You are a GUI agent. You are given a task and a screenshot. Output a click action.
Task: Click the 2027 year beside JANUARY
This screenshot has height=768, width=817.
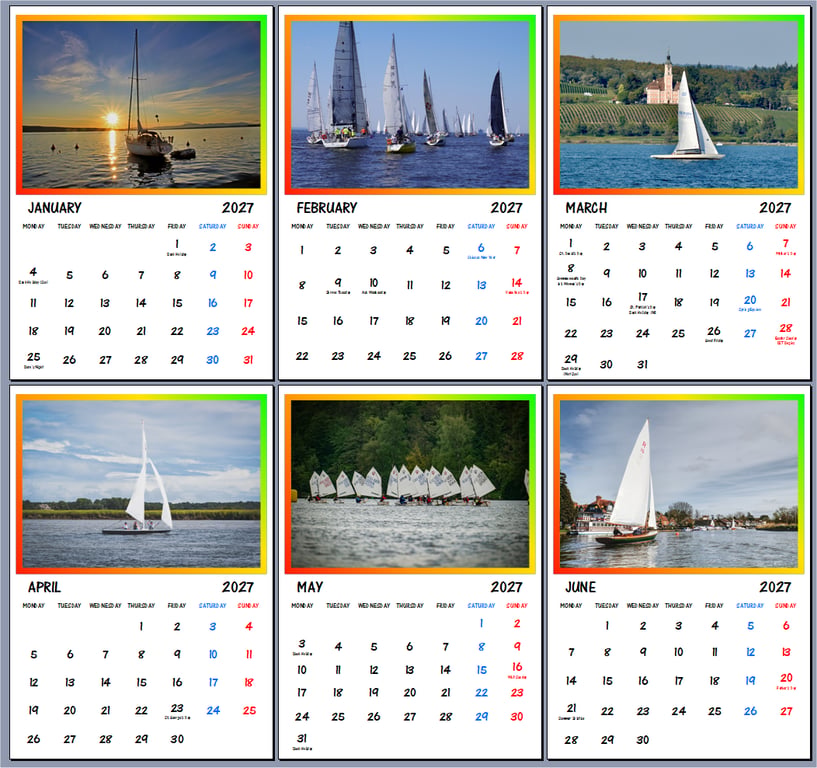(x=238, y=208)
